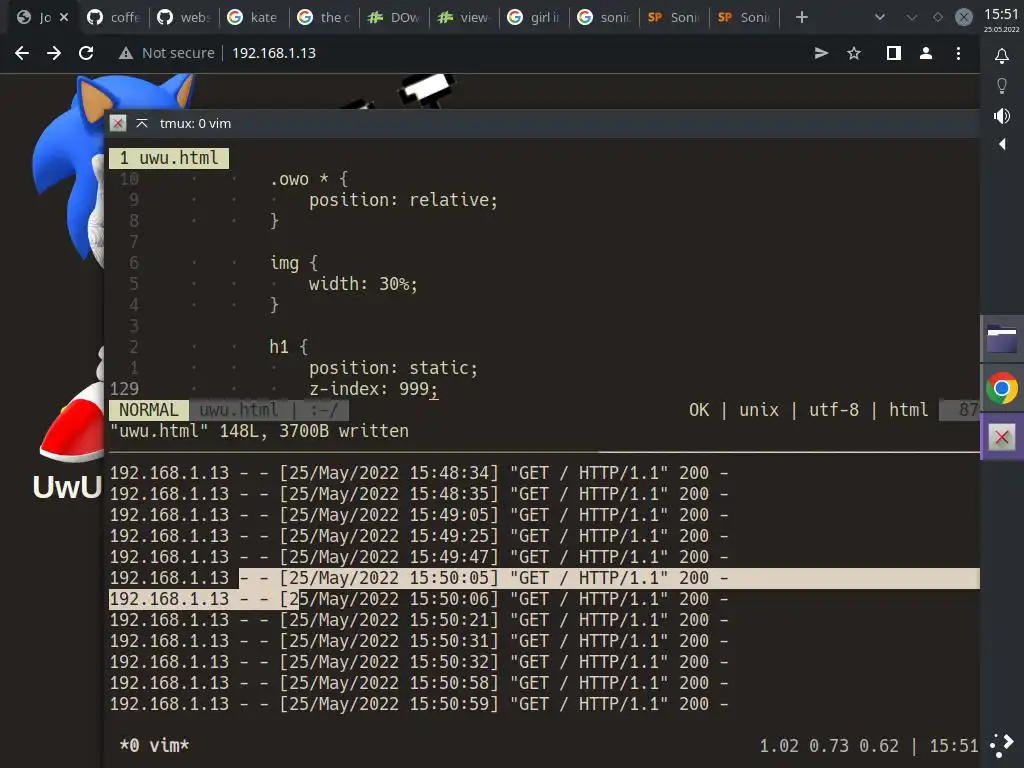
Task: Go back in Chrome history
Action: coord(22,53)
